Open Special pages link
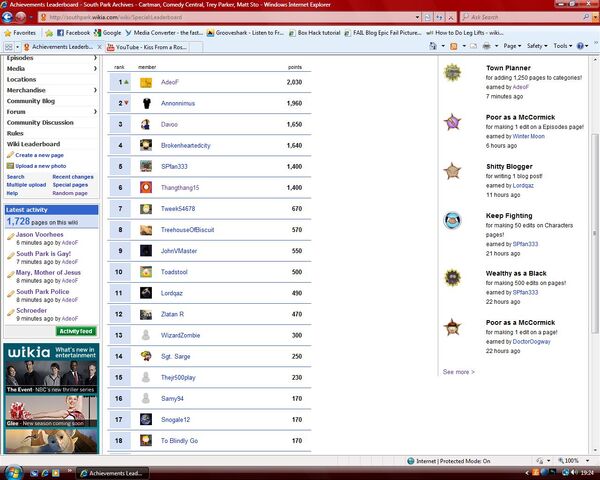The image size is (600, 480). 70,185
